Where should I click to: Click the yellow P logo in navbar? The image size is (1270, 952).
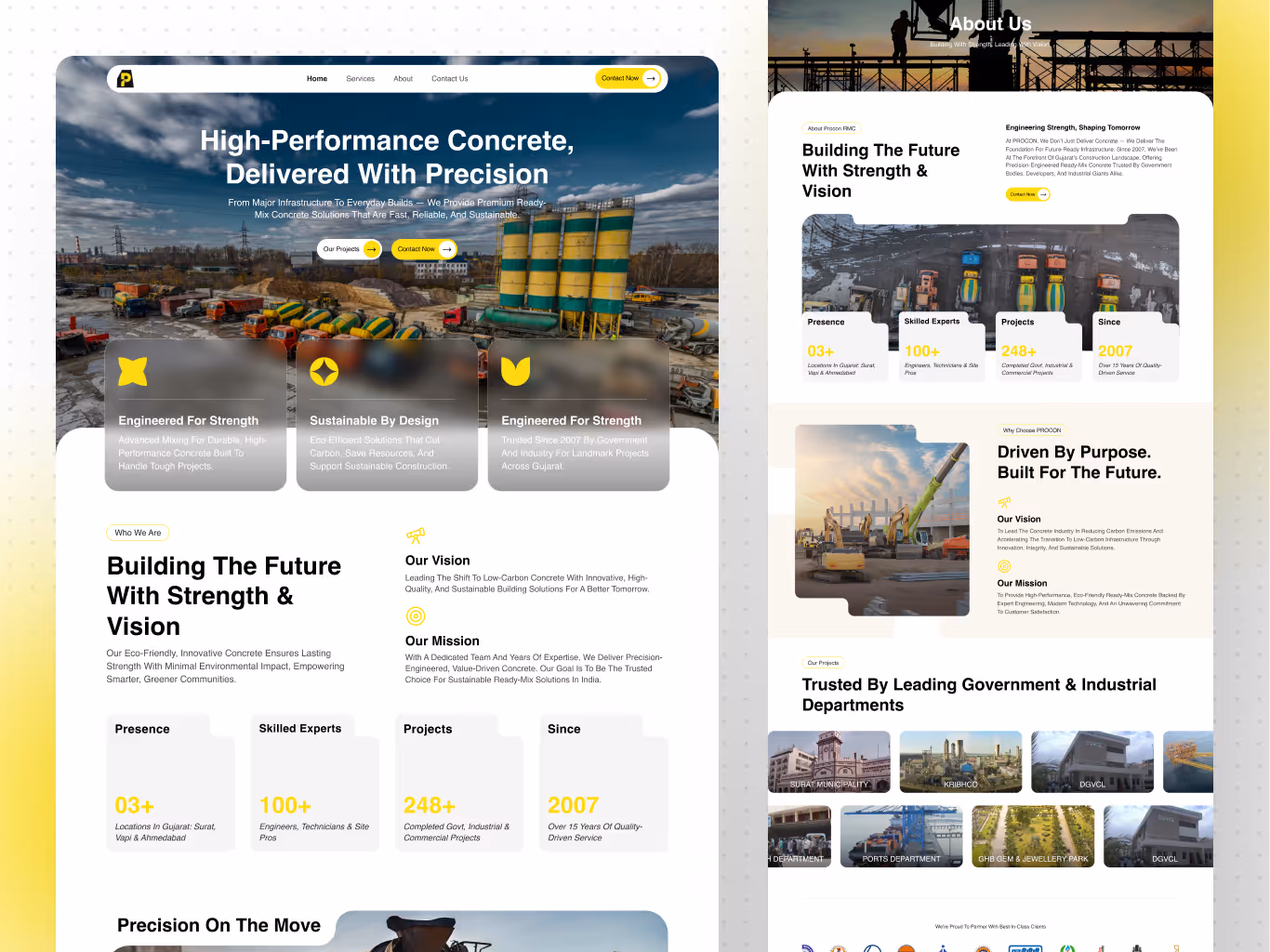[126, 79]
